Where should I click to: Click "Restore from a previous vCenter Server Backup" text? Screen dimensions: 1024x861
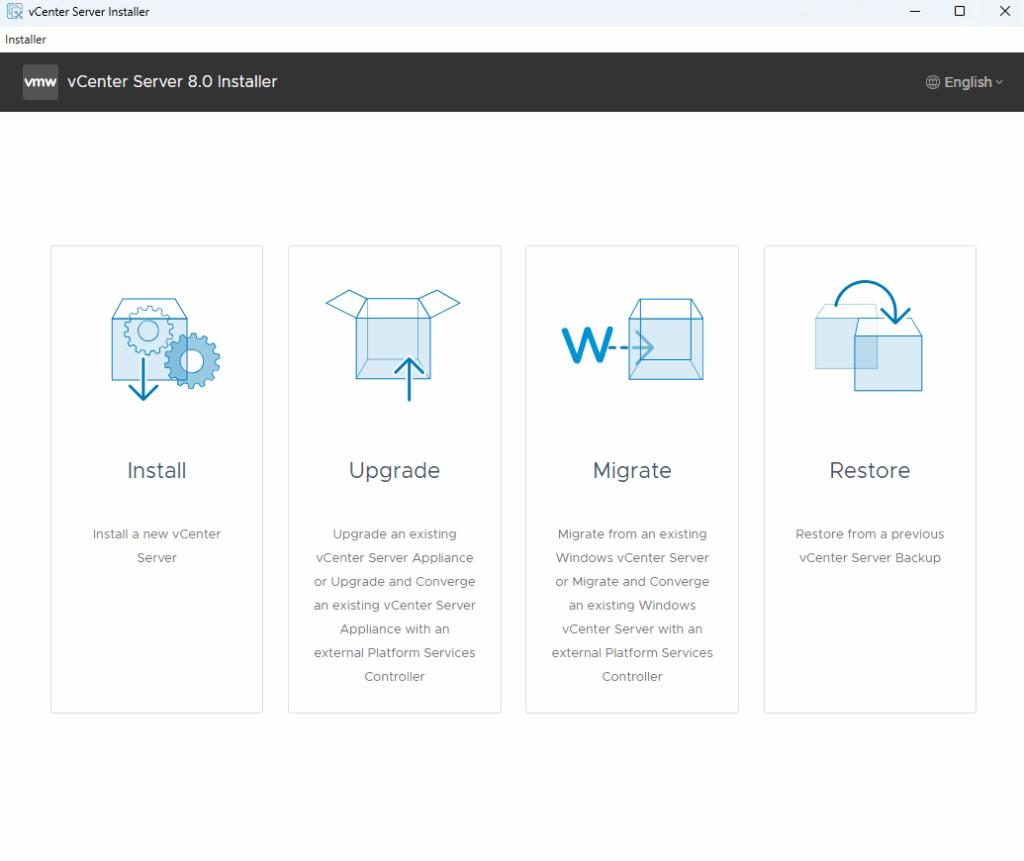click(x=870, y=545)
